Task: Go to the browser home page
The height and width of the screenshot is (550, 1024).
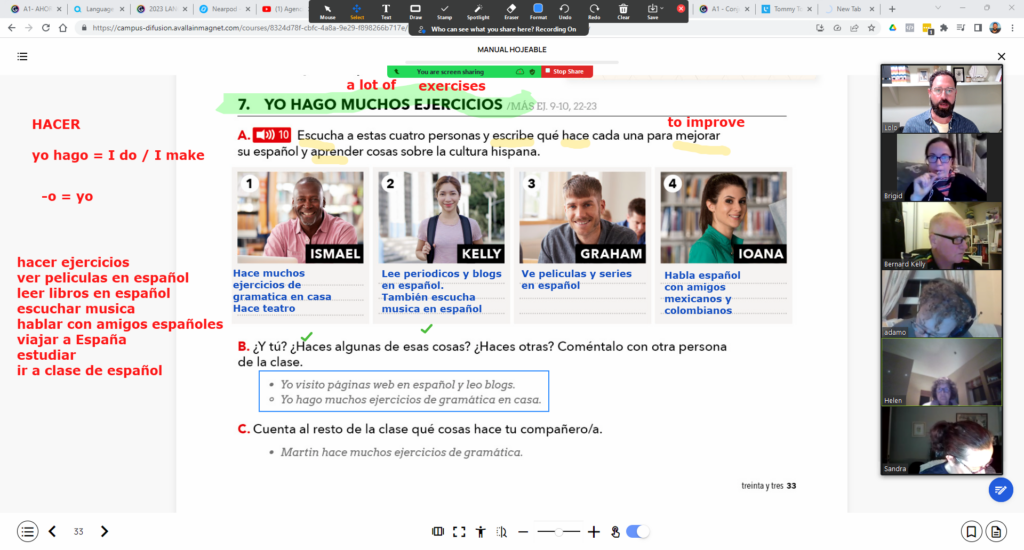Action: (x=63, y=28)
